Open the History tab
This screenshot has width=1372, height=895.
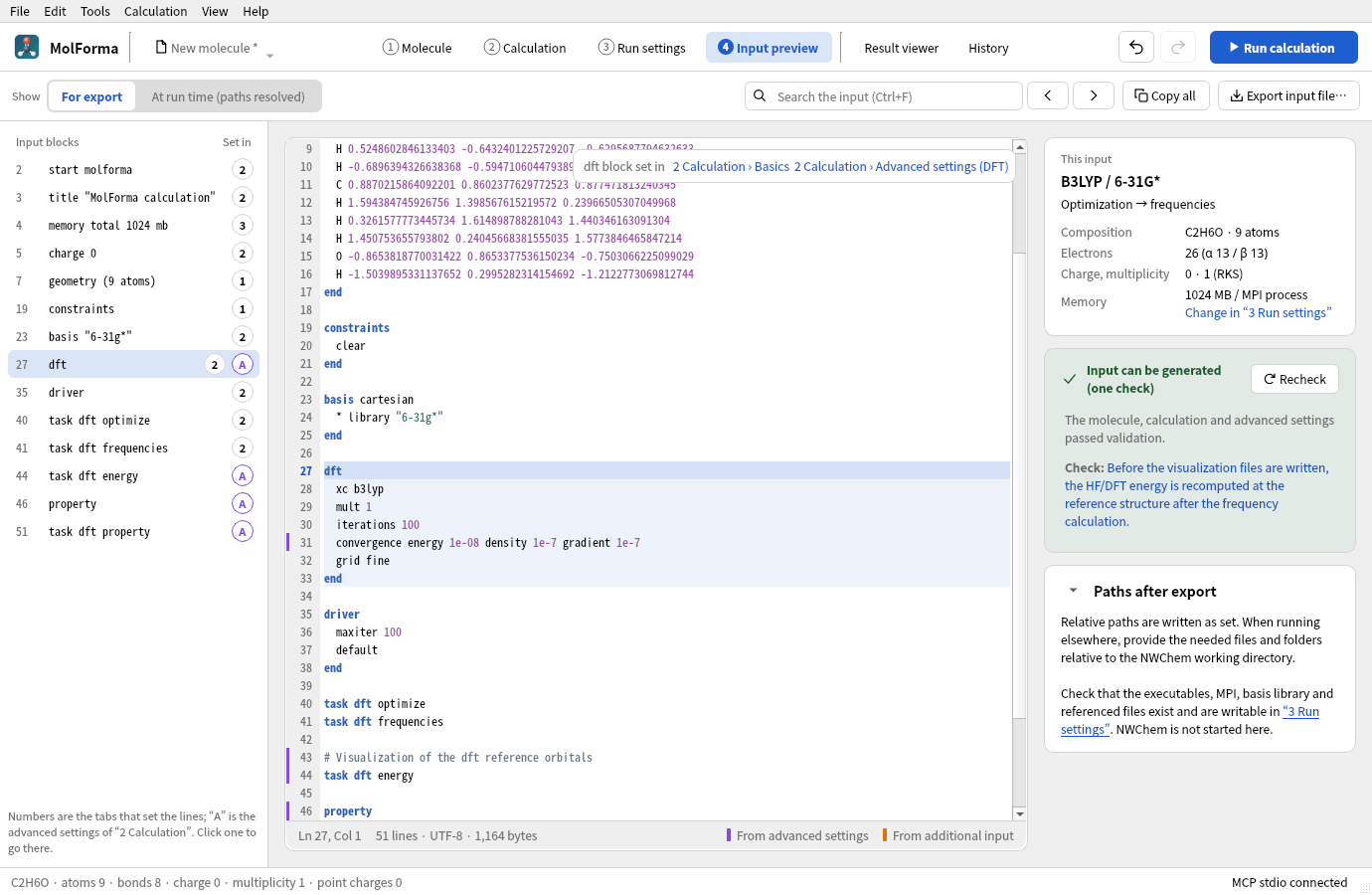[988, 48]
